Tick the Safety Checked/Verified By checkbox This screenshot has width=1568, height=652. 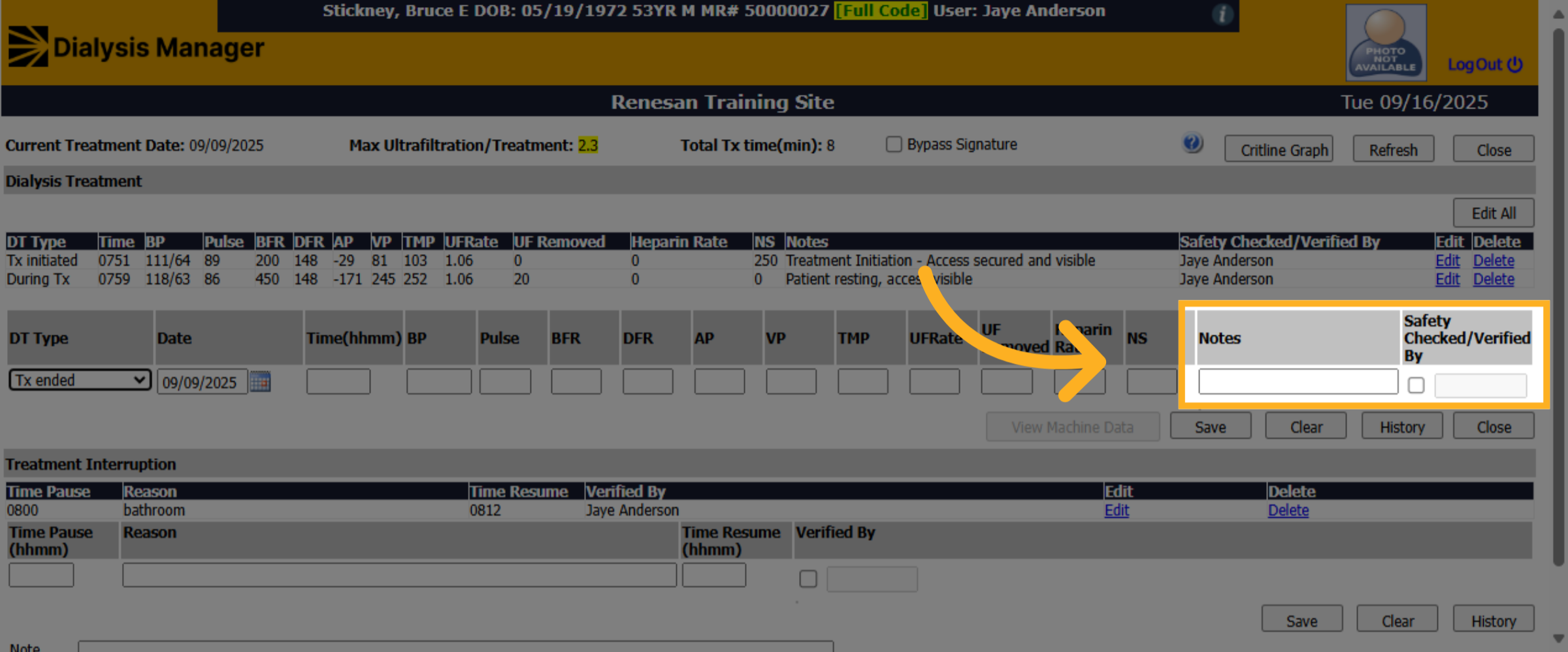tap(1416, 385)
